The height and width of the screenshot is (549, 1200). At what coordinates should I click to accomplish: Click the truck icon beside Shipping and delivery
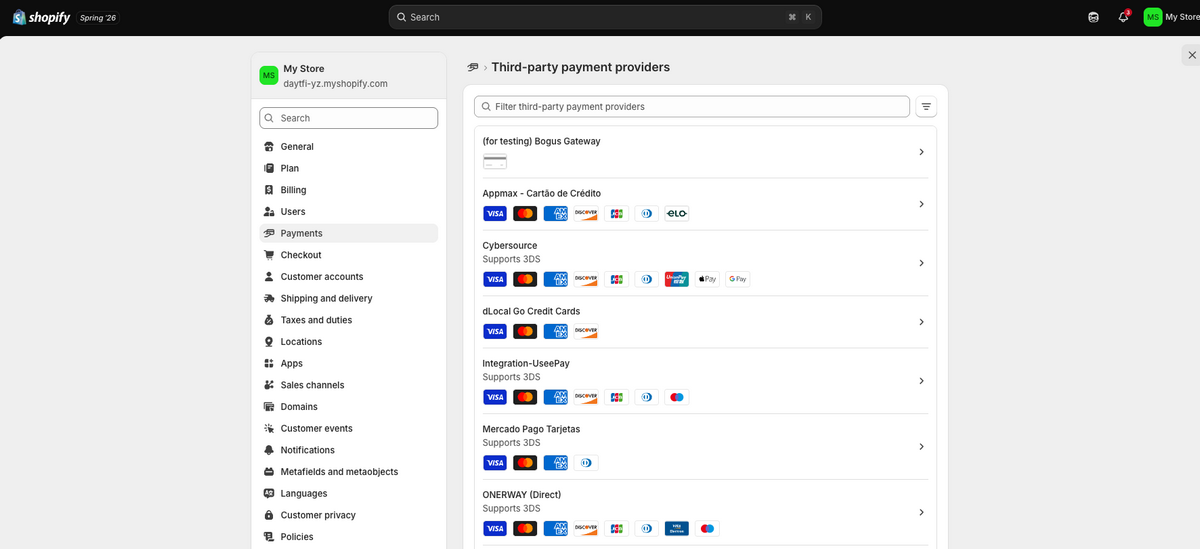(269, 298)
